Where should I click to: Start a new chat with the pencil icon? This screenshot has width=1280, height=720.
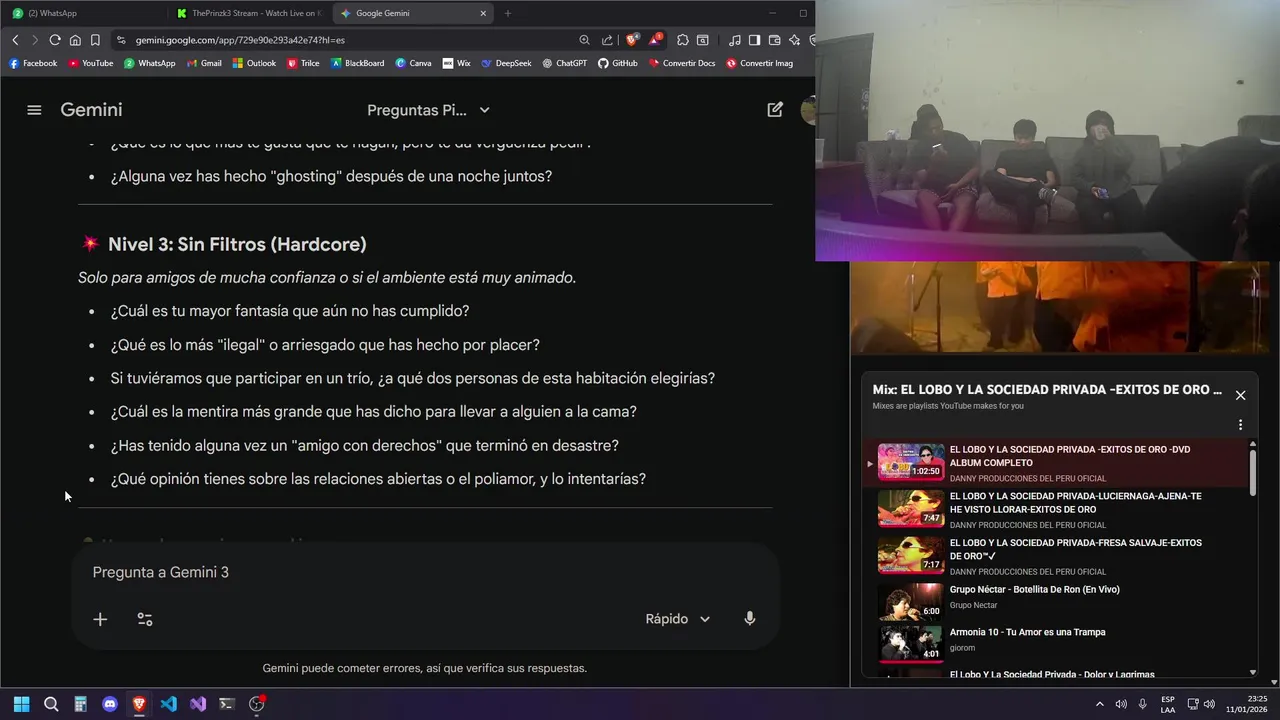click(775, 110)
